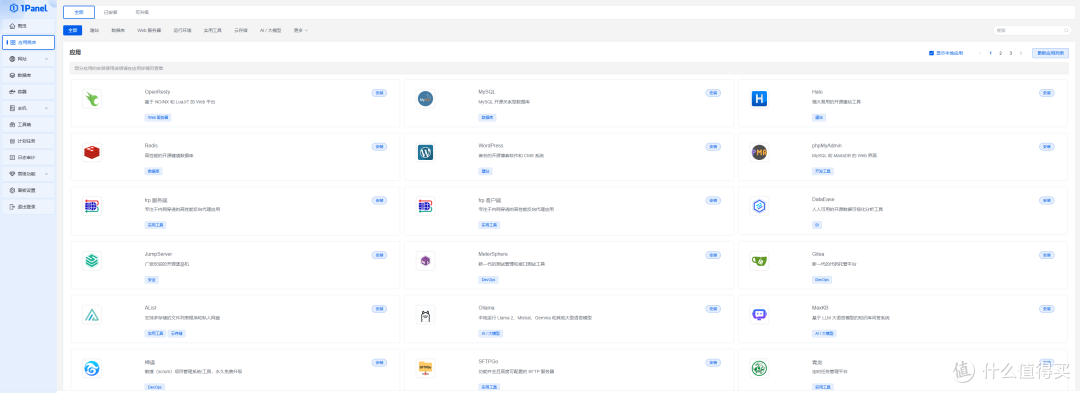The width and height of the screenshot is (1080, 393).
Task: Toggle the 显示本地应用 checkbox
Action: tap(931, 53)
